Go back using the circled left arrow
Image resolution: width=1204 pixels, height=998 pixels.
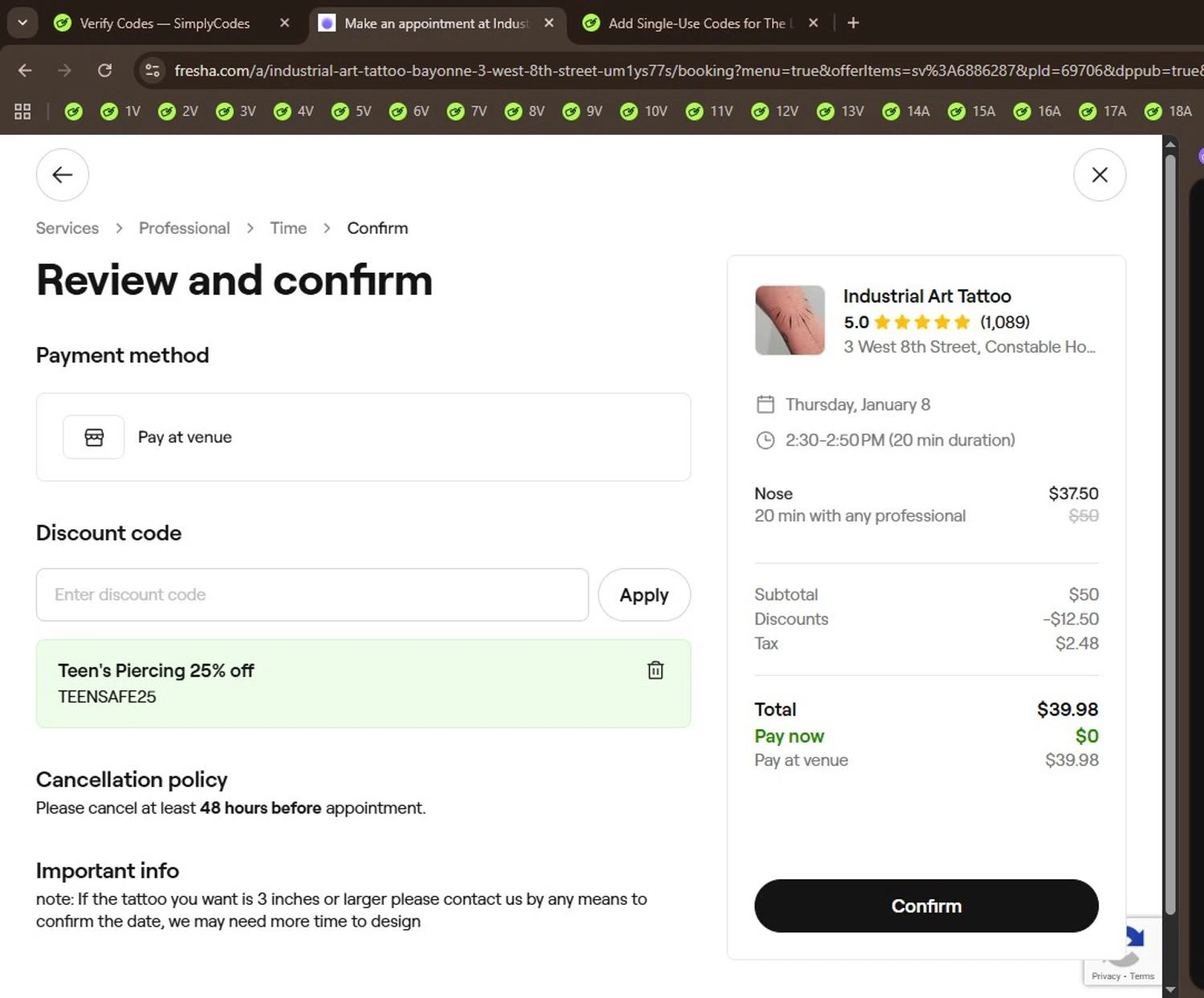(62, 174)
